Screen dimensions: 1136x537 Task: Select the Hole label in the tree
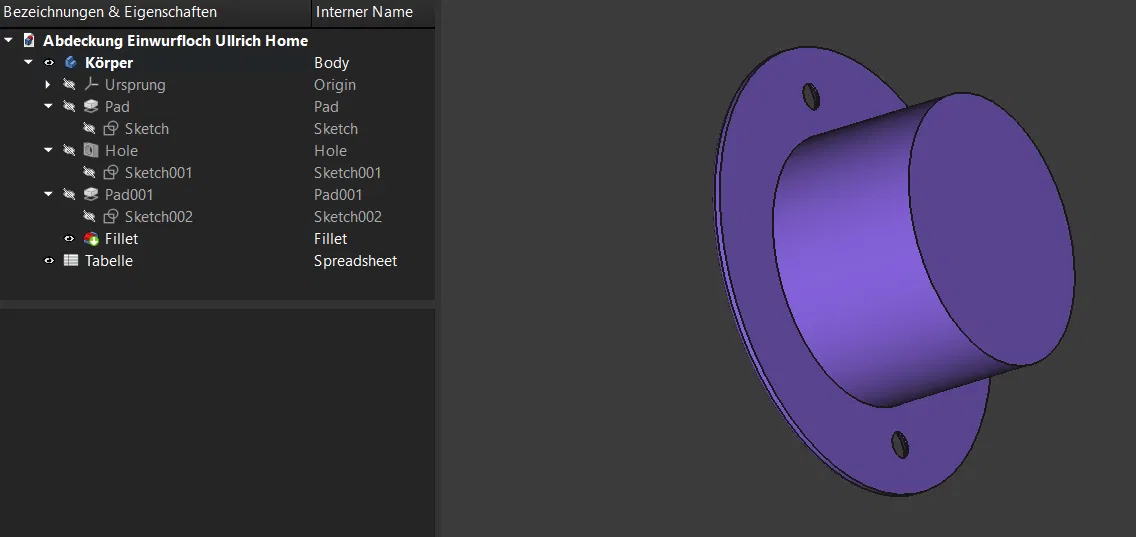coord(121,151)
